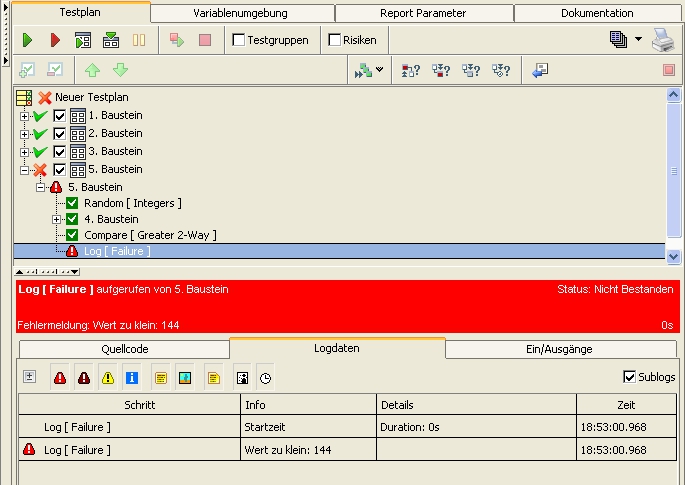Select the Wert zu klein: 144 log row
Screen dimensions: 685x485
287,450
